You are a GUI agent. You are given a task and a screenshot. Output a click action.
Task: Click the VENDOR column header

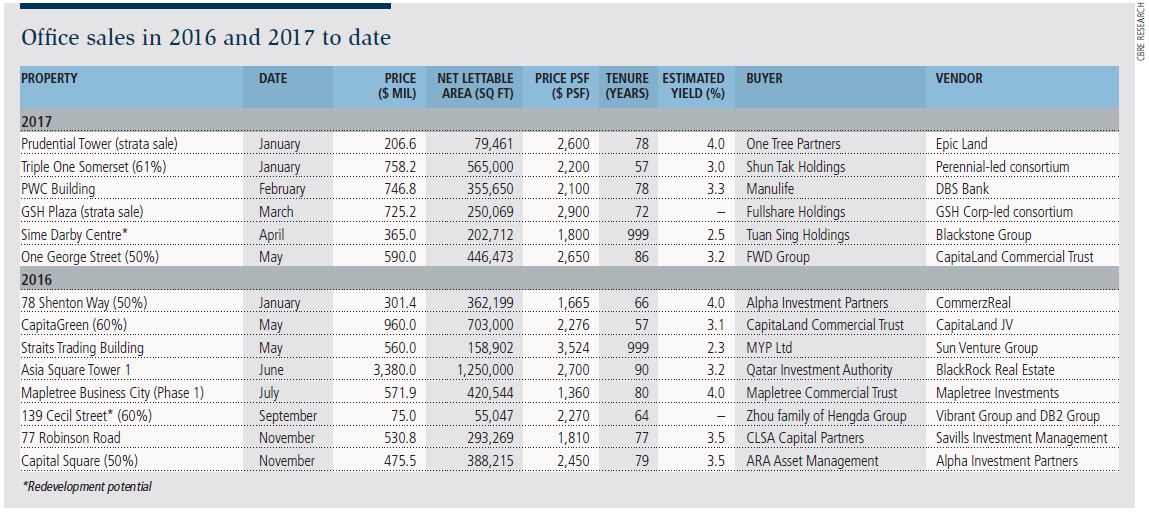tap(959, 78)
